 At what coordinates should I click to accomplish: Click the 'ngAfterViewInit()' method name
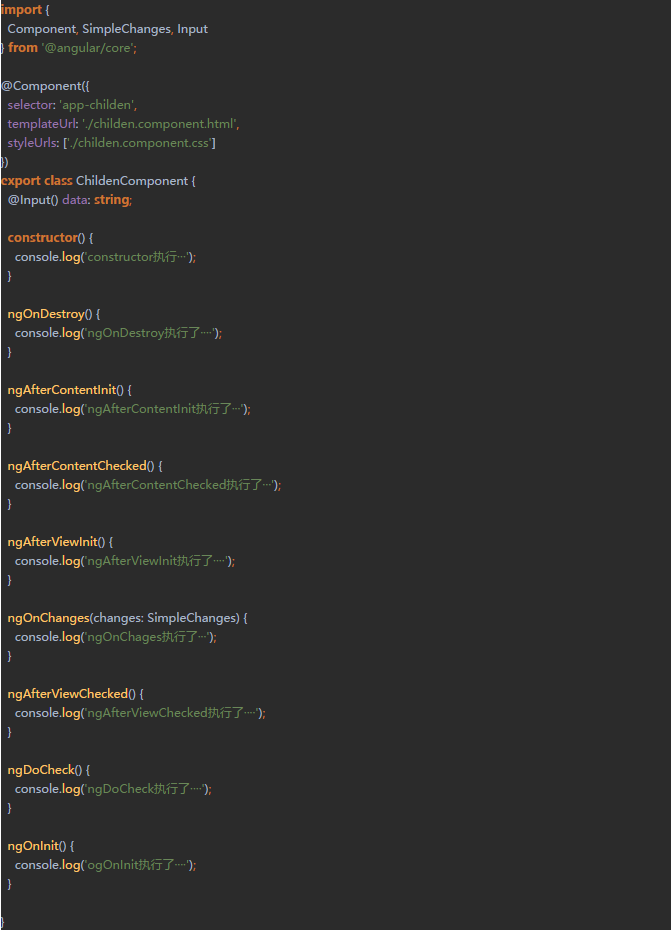click(56, 542)
